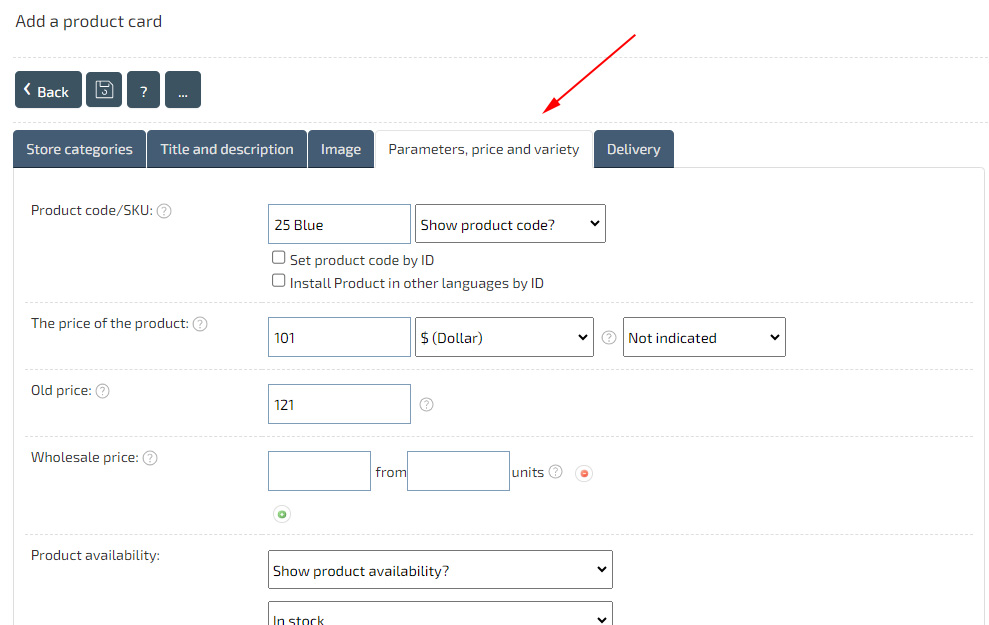Image resolution: width=989 pixels, height=625 pixels.
Task: Click the question mark help button in toolbar
Action: pyautogui.click(x=143, y=90)
